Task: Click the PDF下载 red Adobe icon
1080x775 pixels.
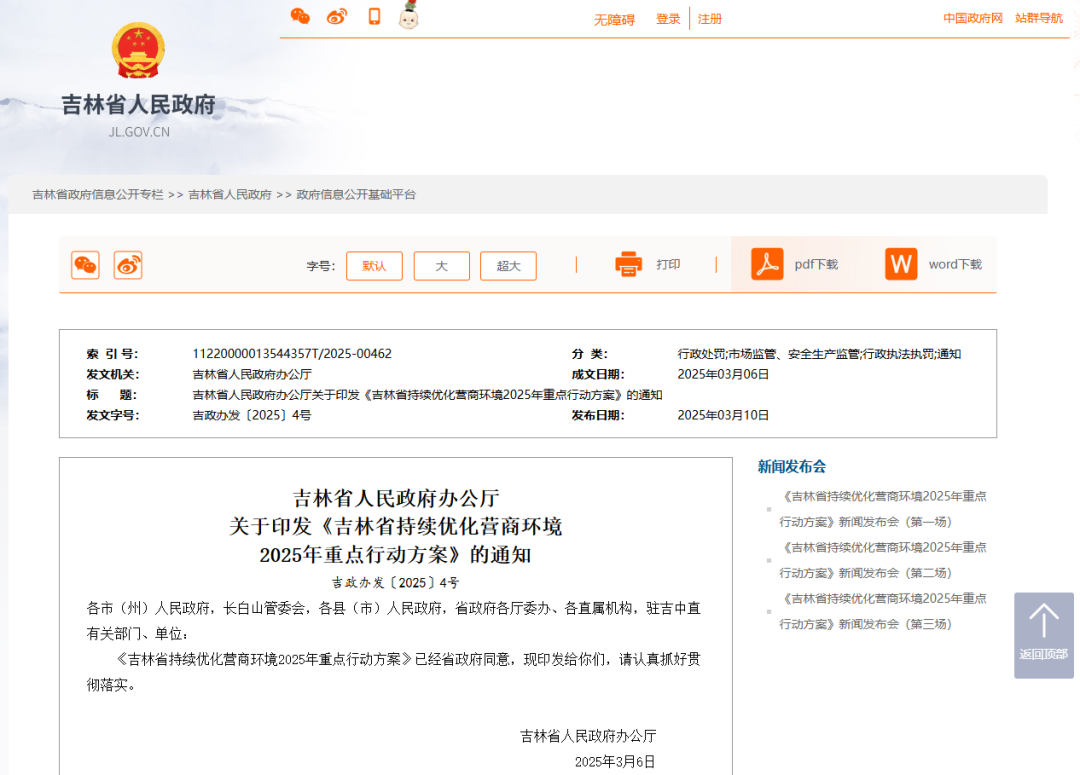Action: point(765,264)
